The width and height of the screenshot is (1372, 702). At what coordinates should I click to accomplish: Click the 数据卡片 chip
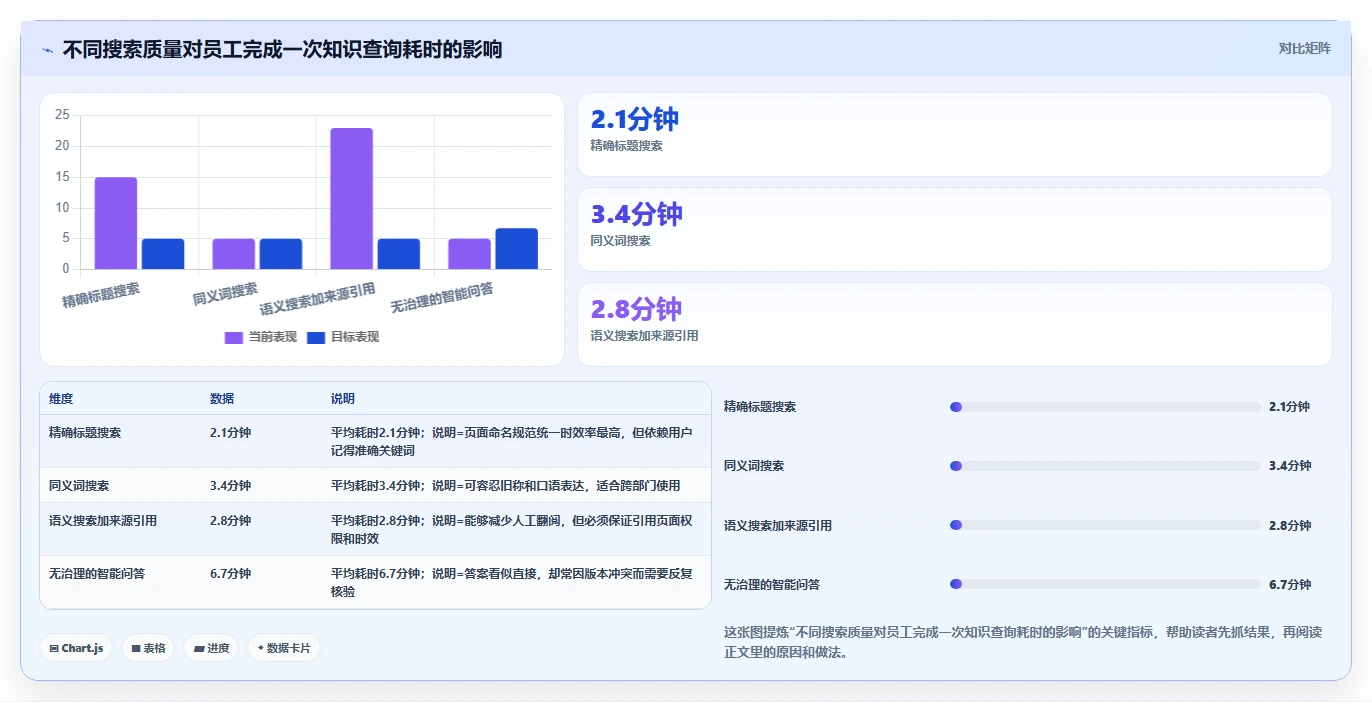pos(284,648)
